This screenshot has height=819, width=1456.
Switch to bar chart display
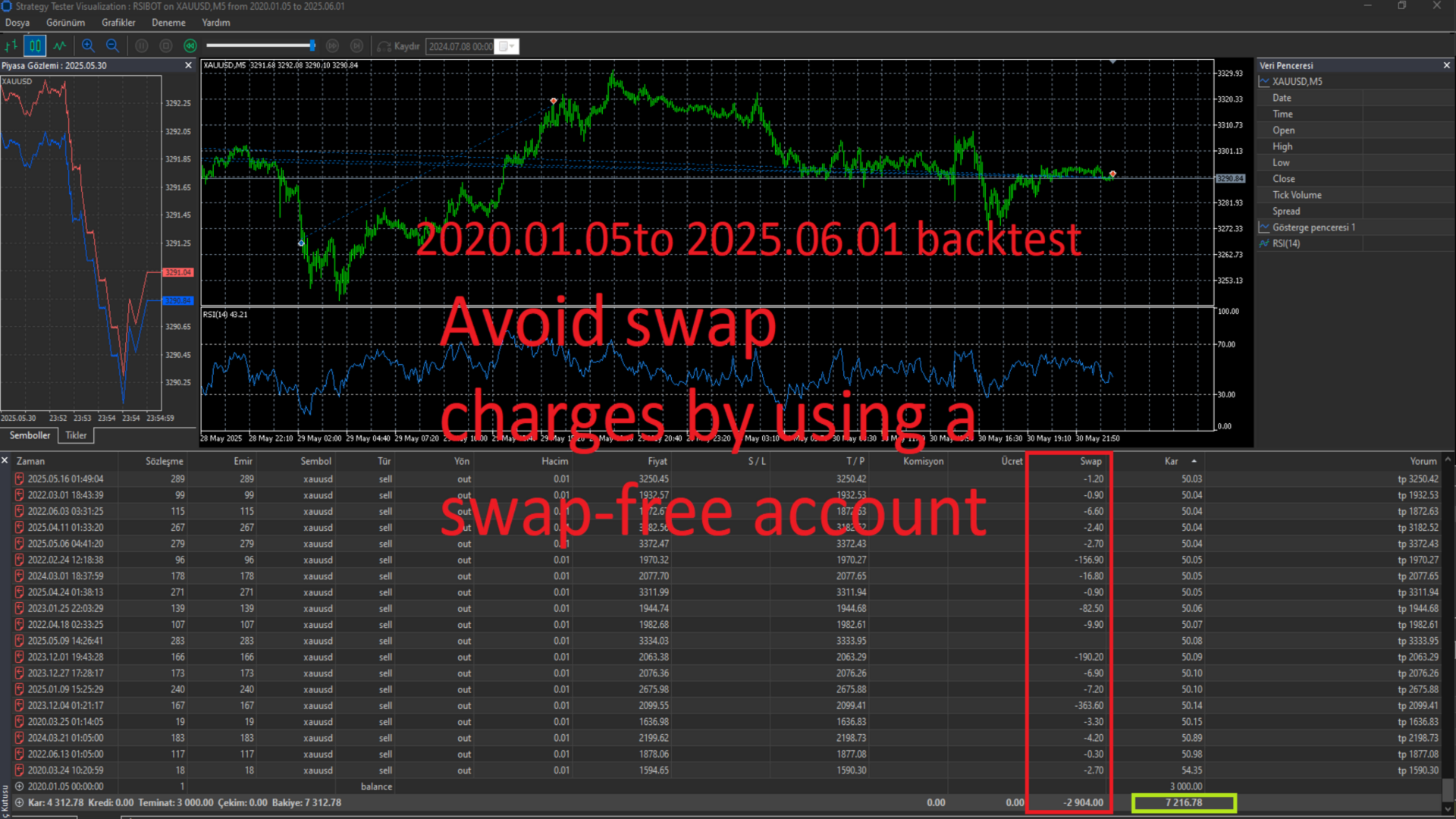point(11,46)
